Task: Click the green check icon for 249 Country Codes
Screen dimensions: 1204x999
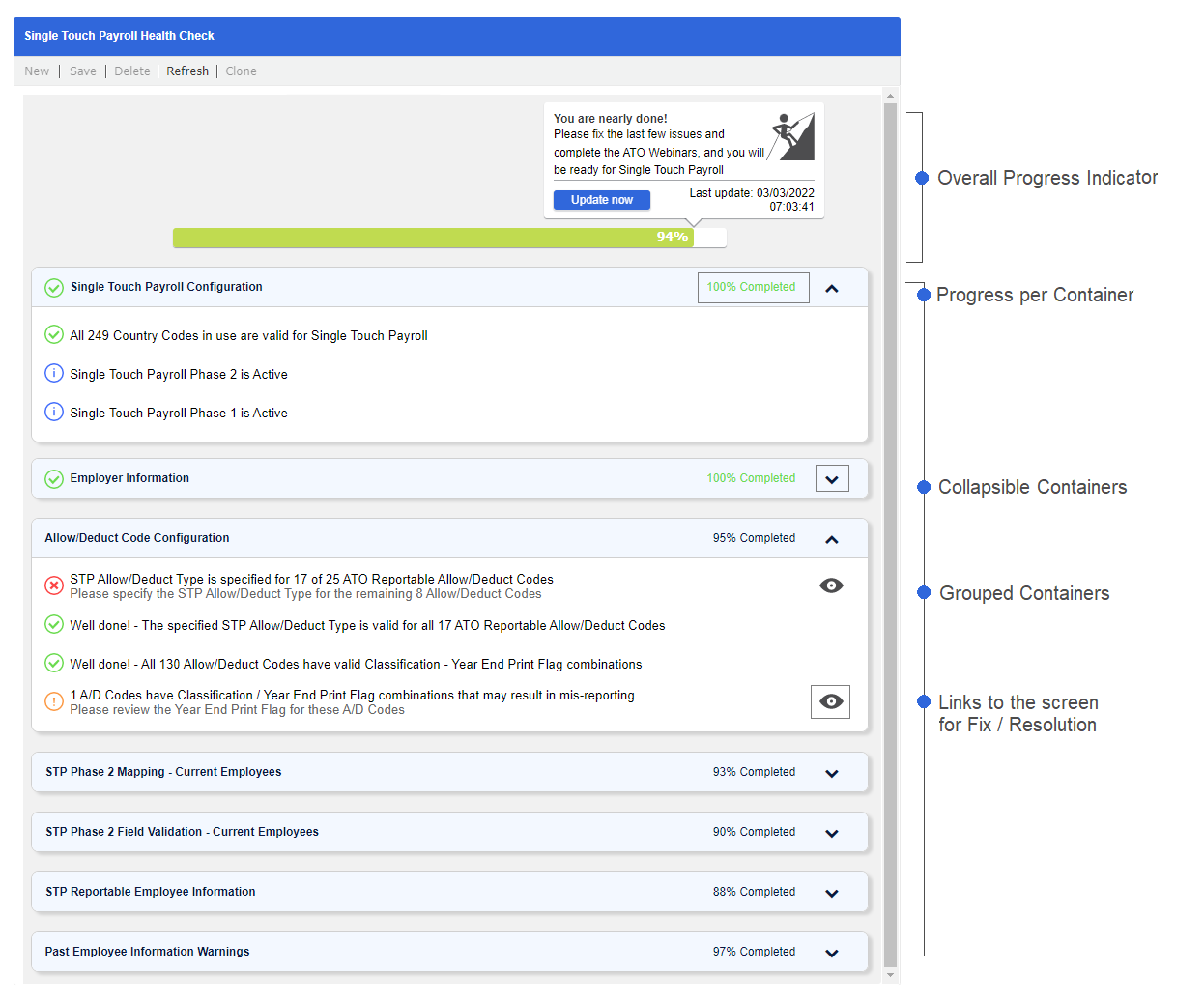Action: click(x=54, y=335)
